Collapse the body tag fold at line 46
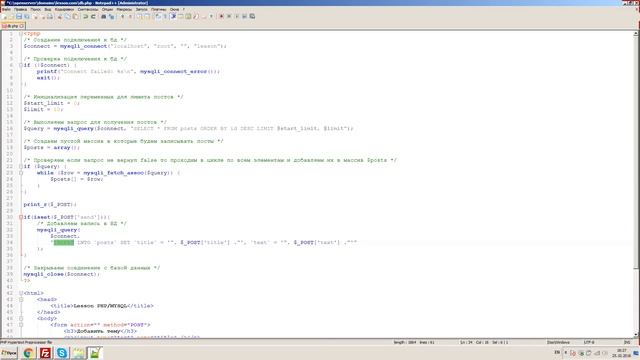This screenshot has width=640, height=360. (21, 318)
